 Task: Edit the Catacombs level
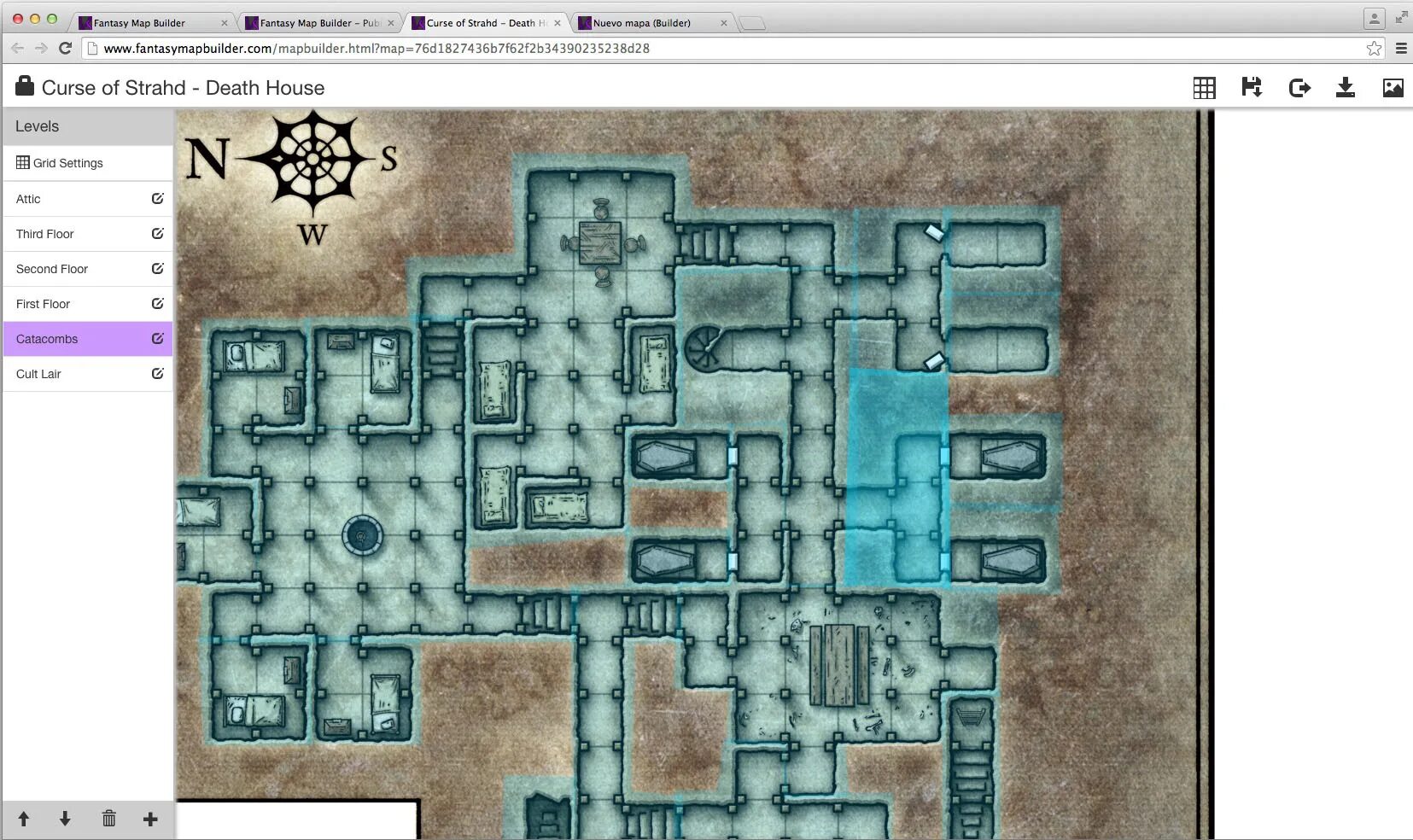coord(158,338)
